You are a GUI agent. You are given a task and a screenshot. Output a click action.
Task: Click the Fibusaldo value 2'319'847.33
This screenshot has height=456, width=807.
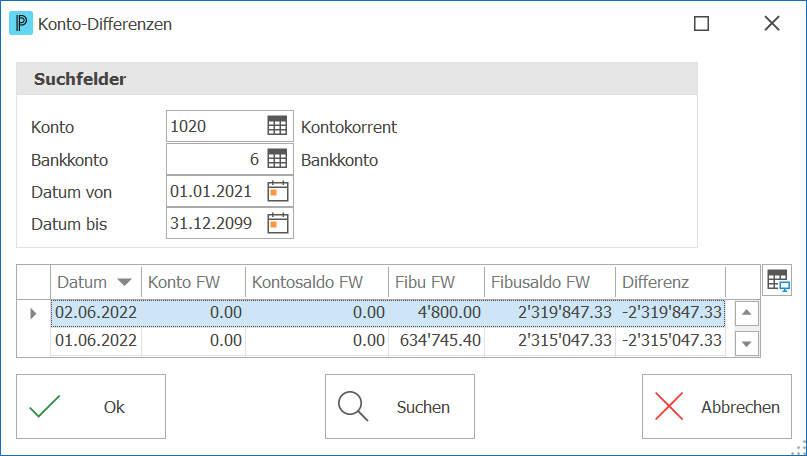coord(565,312)
